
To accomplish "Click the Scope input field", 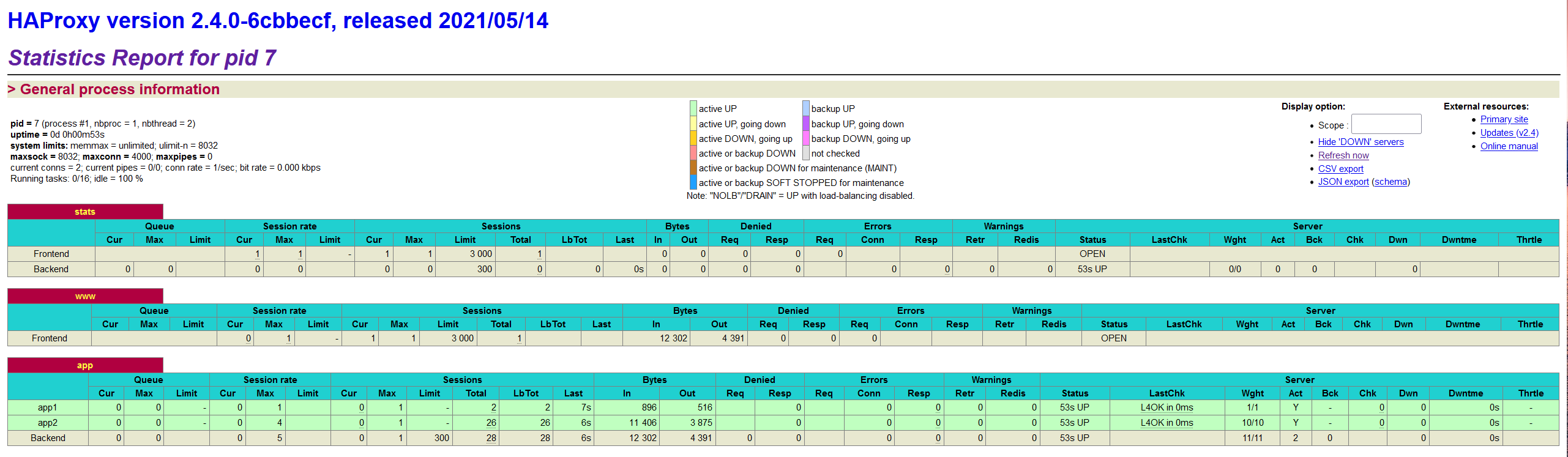I will 1386,124.
